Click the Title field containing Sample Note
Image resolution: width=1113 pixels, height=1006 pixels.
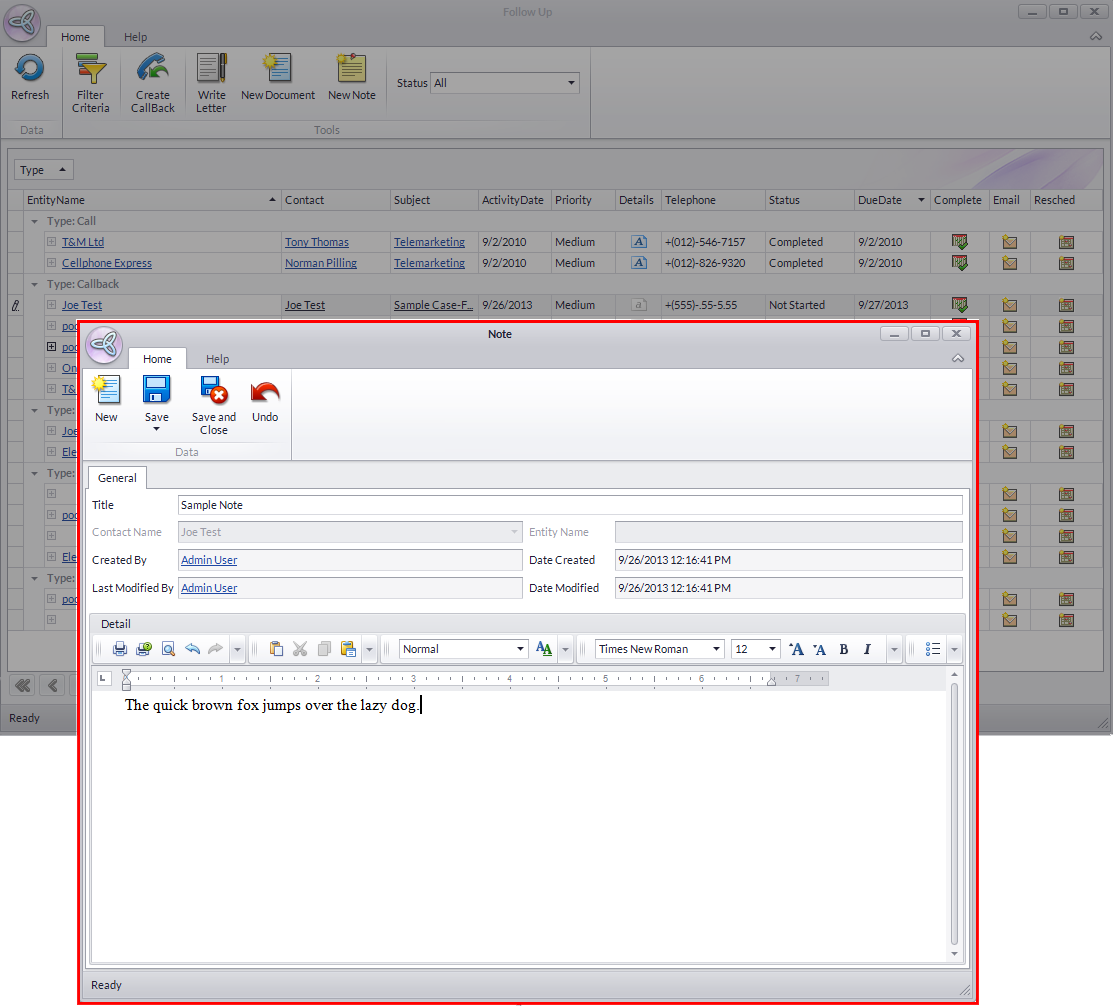point(570,505)
